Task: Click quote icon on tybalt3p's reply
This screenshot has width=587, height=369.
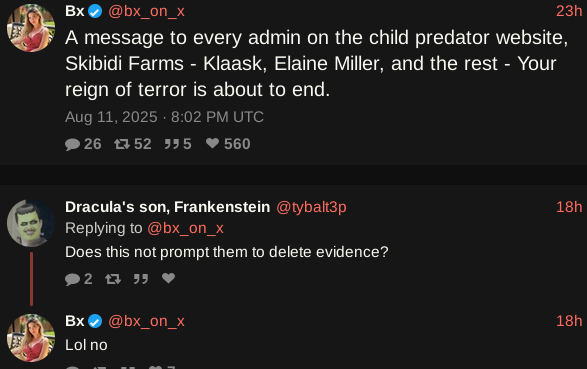Action: [141, 279]
